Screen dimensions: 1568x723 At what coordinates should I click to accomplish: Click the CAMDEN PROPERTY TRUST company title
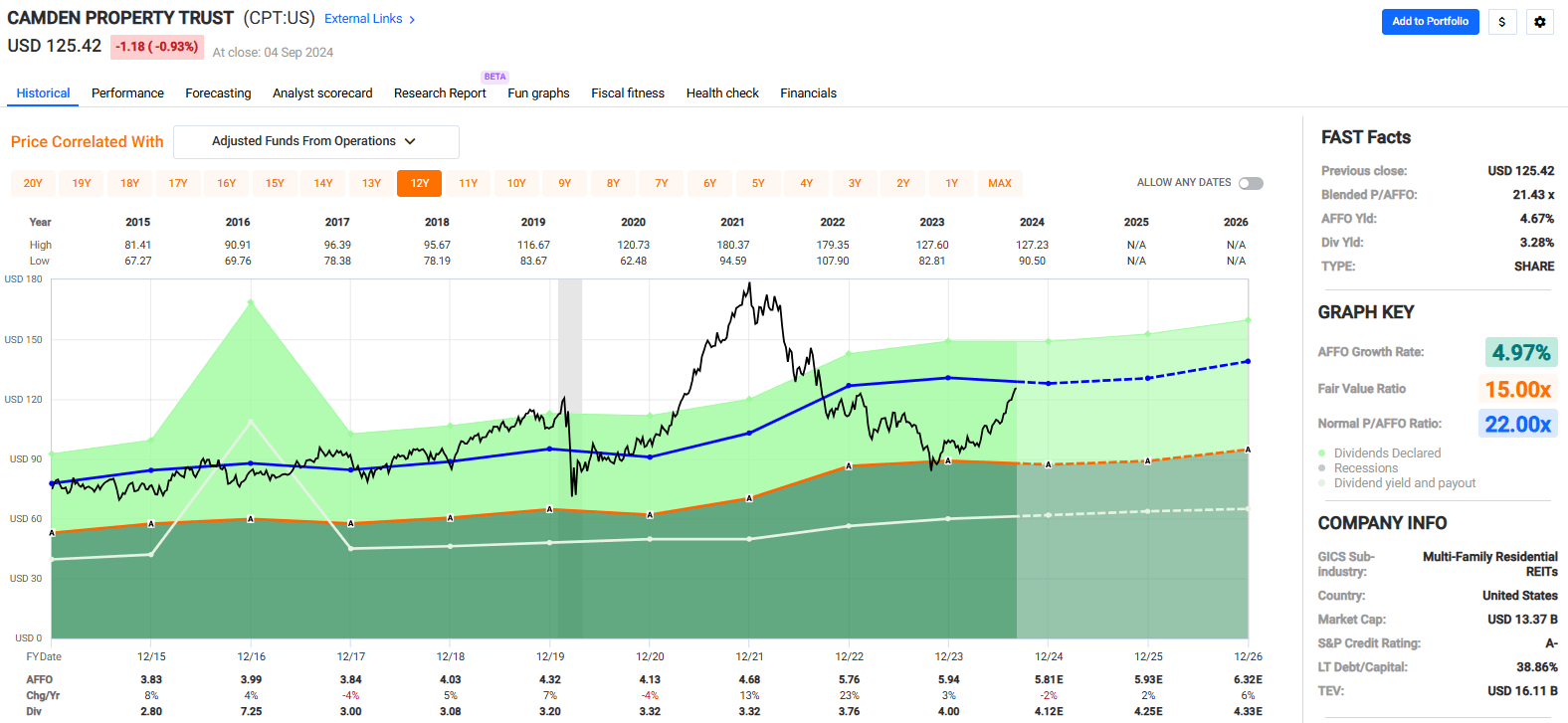(120, 18)
